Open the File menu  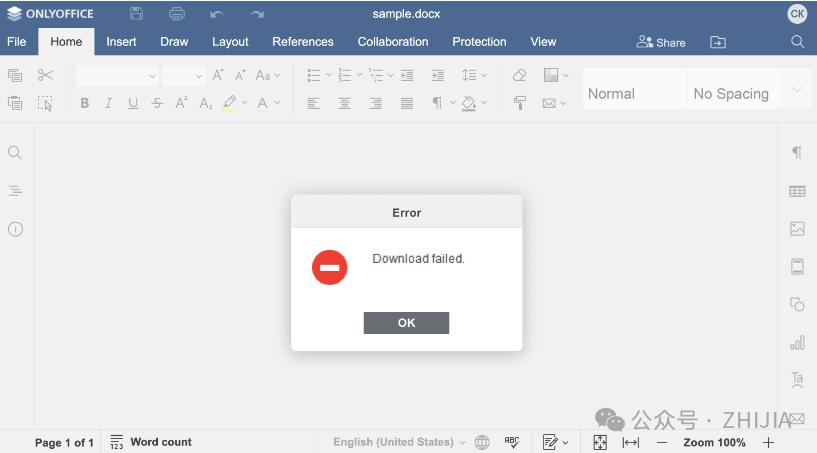tap(17, 42)
